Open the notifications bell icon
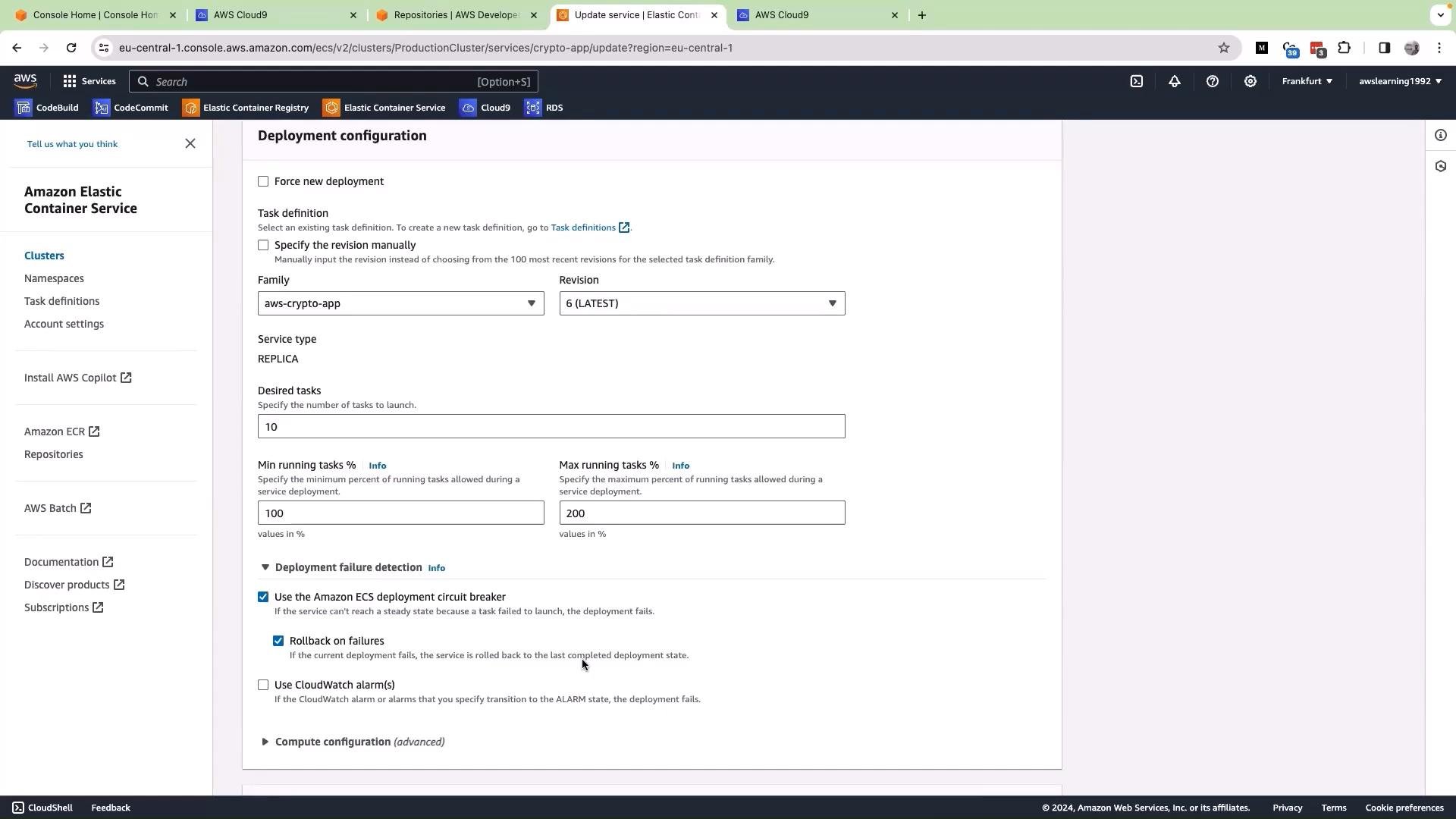Viewport: 1456px width, 819px height. (1174, 81)
